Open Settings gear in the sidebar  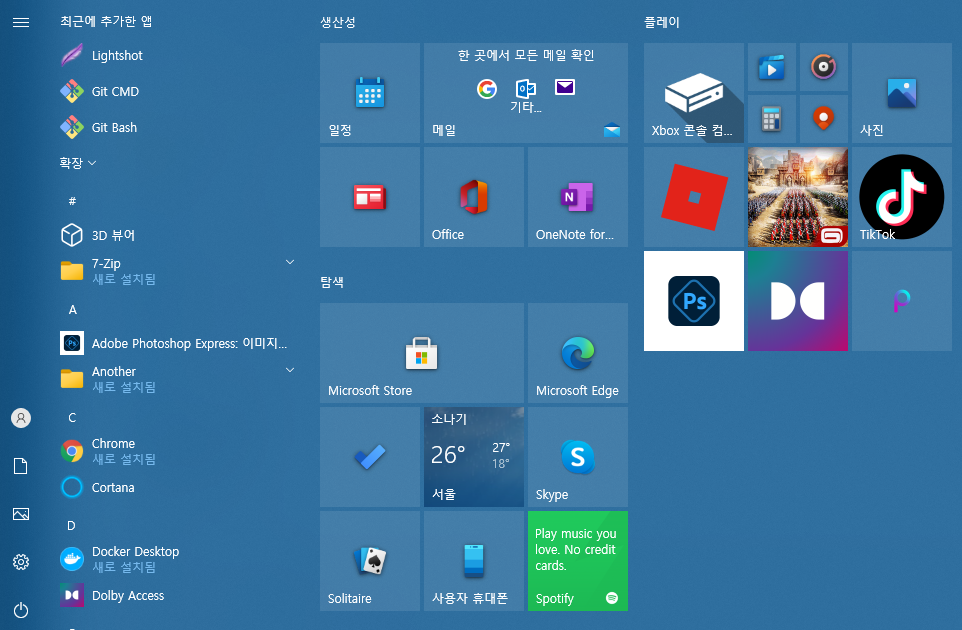(21, 562)
